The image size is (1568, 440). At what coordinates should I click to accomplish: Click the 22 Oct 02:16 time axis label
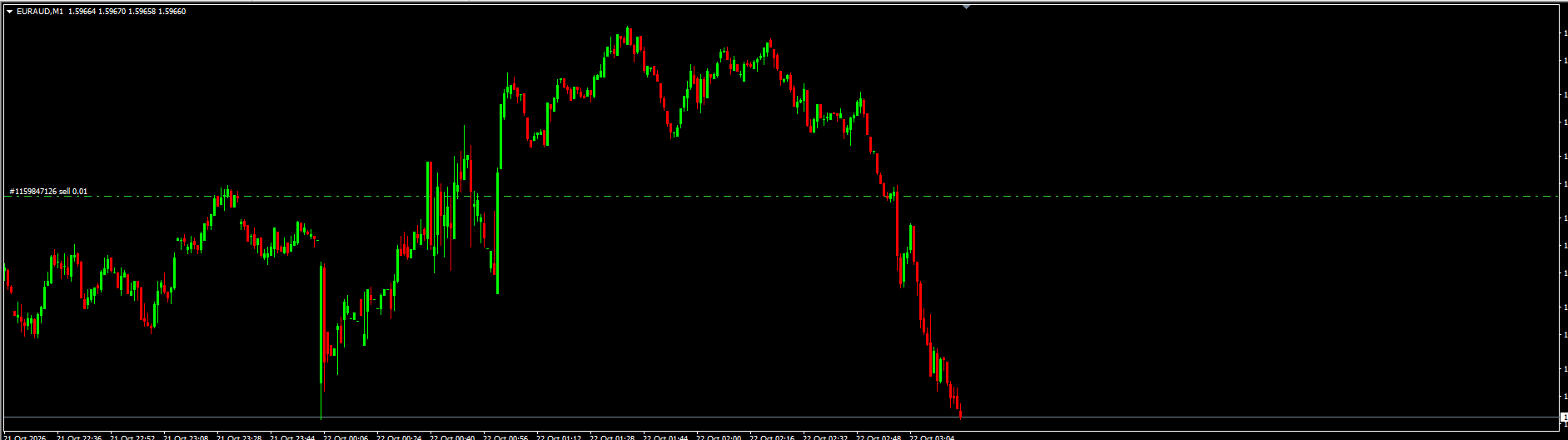click(x=772, y=437)
